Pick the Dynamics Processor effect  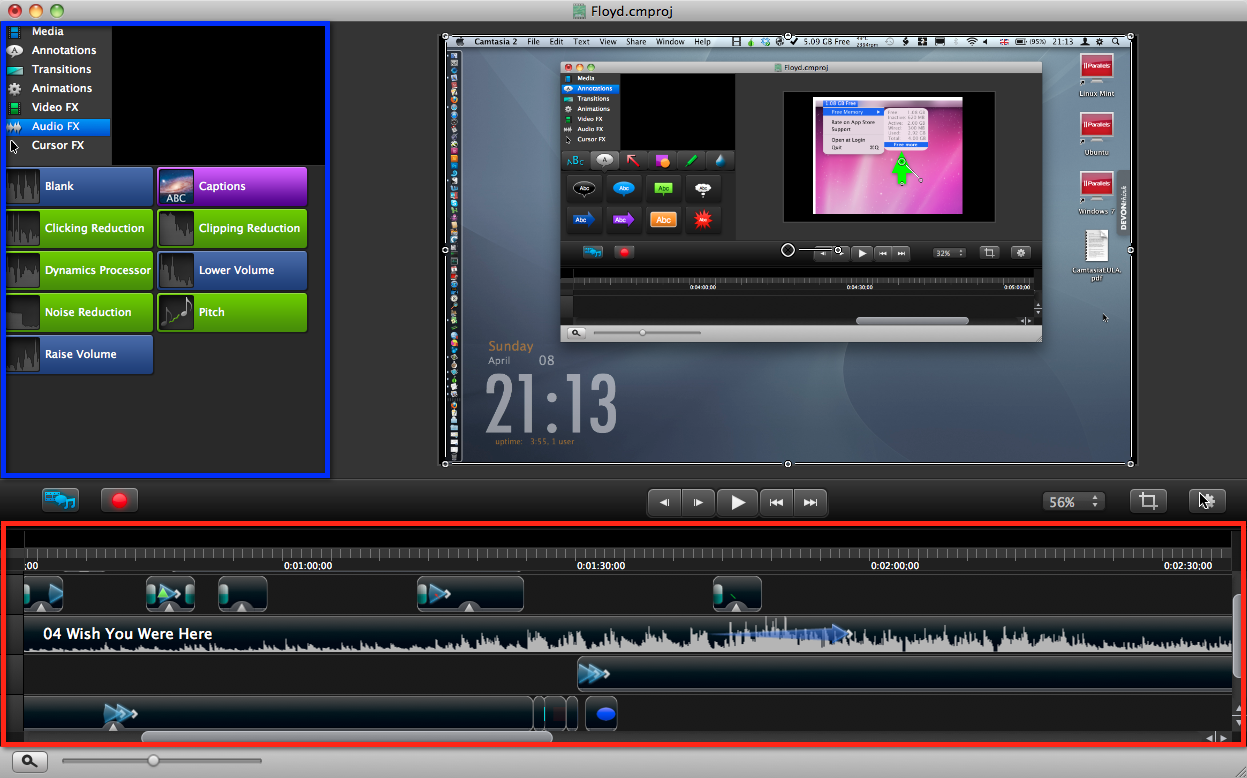(79, 270)
